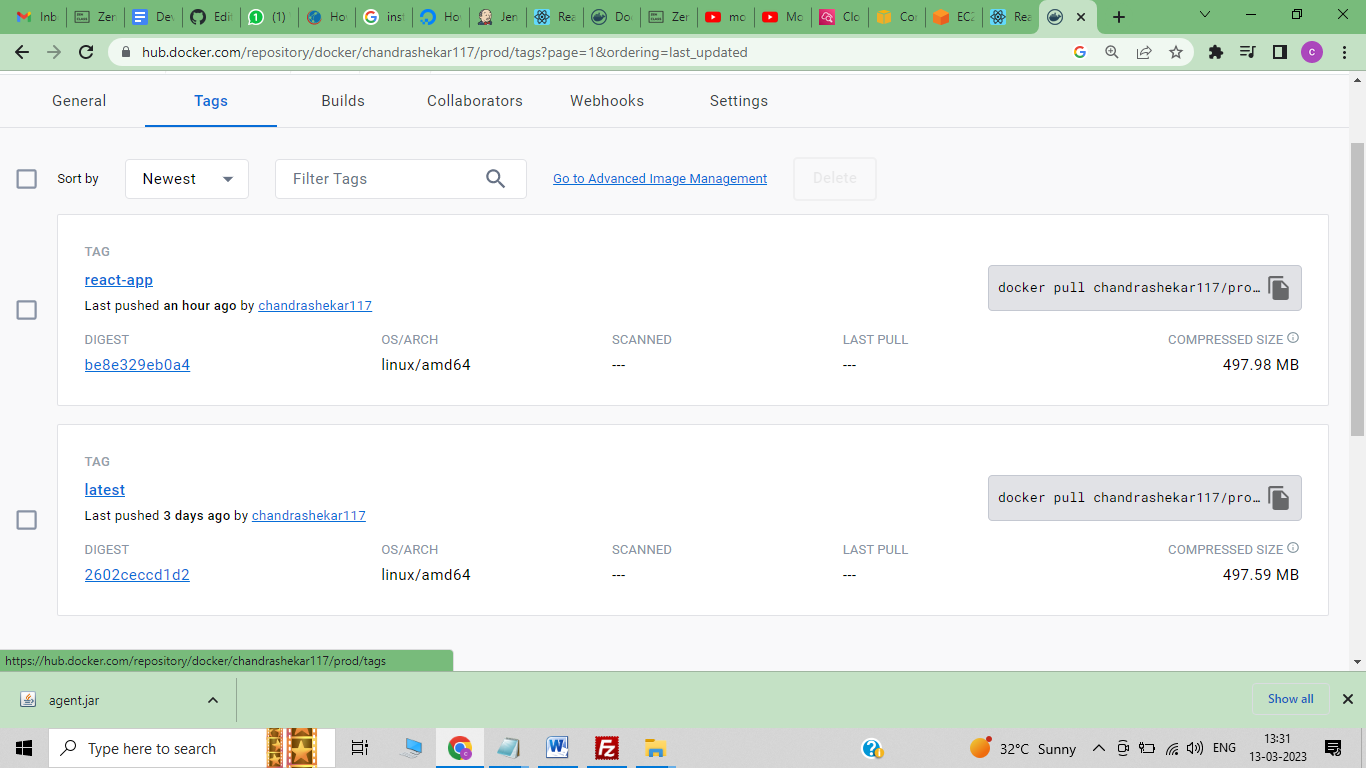Check the select-all tags checkbox

pos(26,178)
